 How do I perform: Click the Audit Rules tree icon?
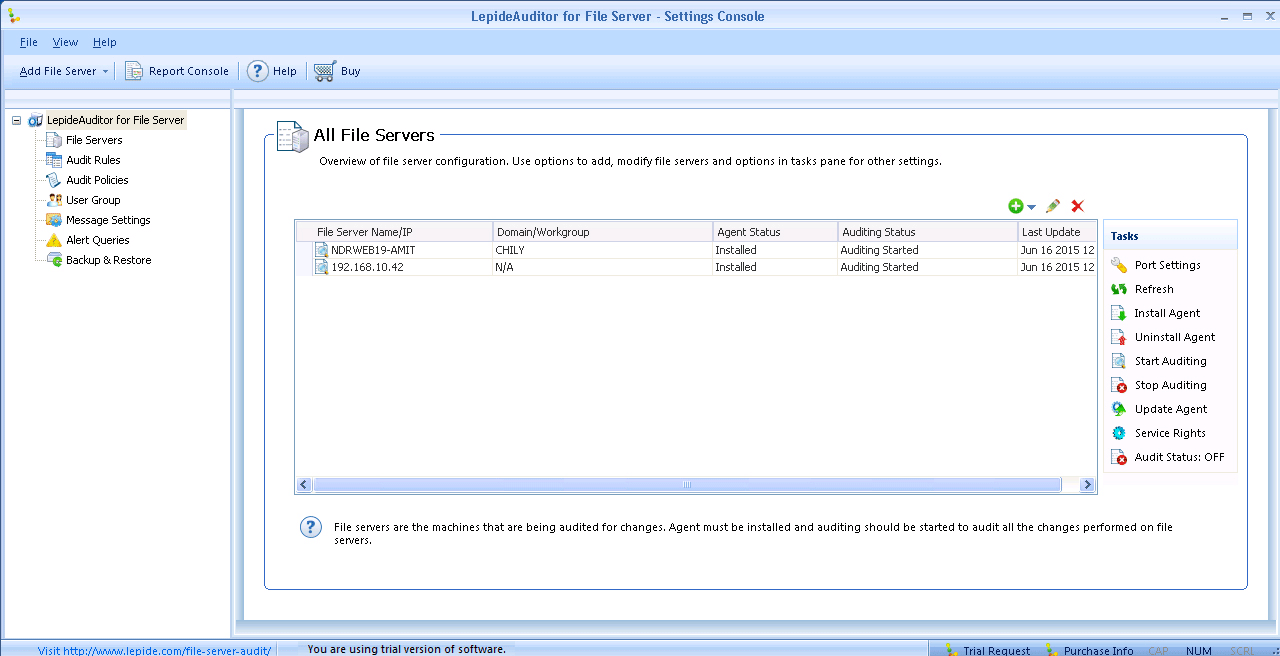[54, 160]
